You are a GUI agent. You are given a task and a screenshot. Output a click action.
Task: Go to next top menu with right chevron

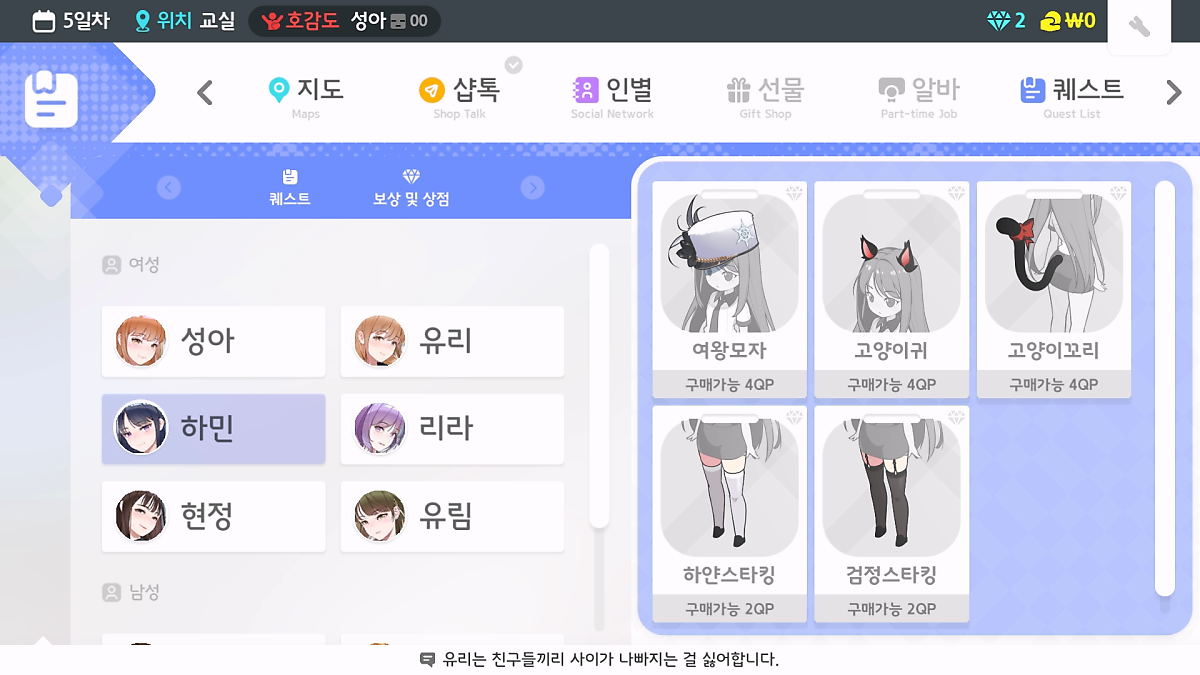pyautogui.click(x=1174, y=93)
